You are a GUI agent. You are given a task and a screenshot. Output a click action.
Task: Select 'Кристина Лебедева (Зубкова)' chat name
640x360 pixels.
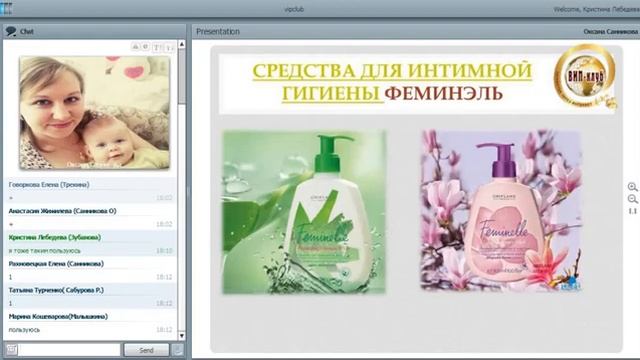(55, 237)
